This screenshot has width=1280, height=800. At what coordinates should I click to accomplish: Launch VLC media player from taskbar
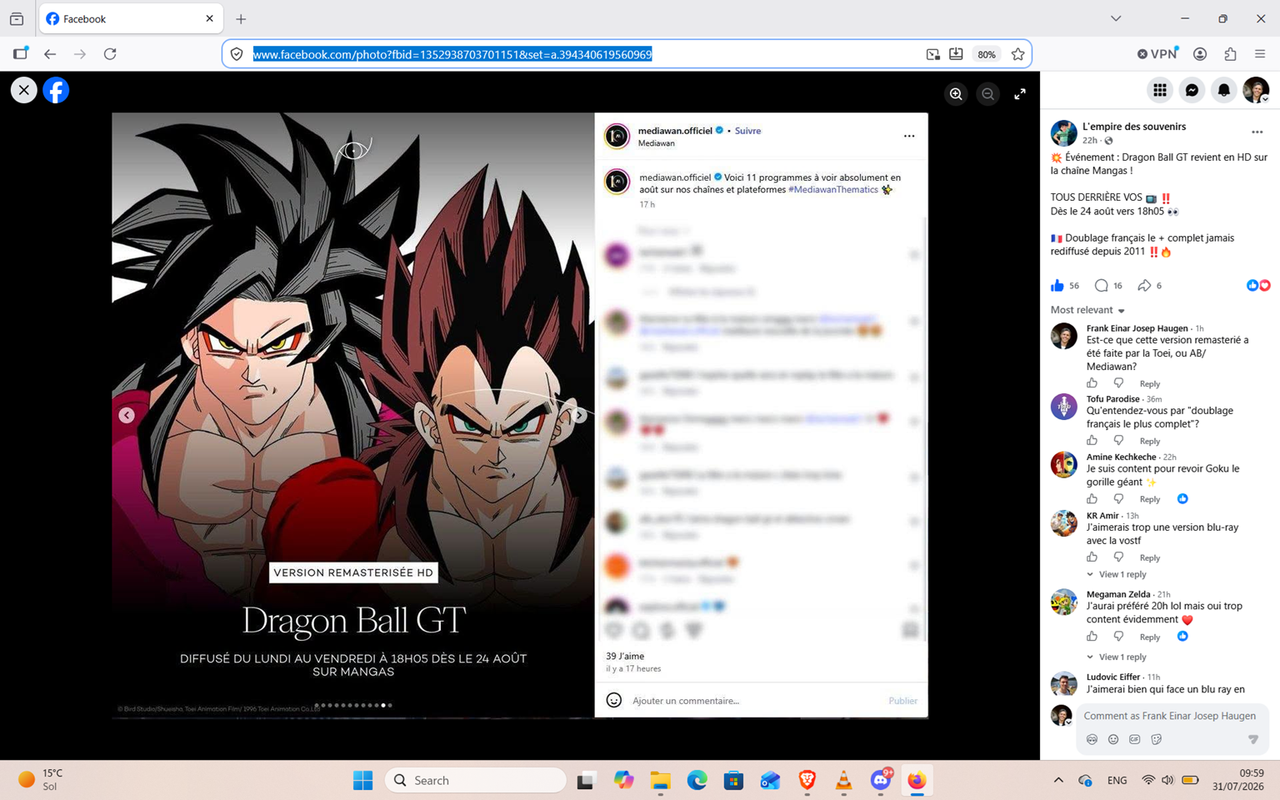pos(843,780)
